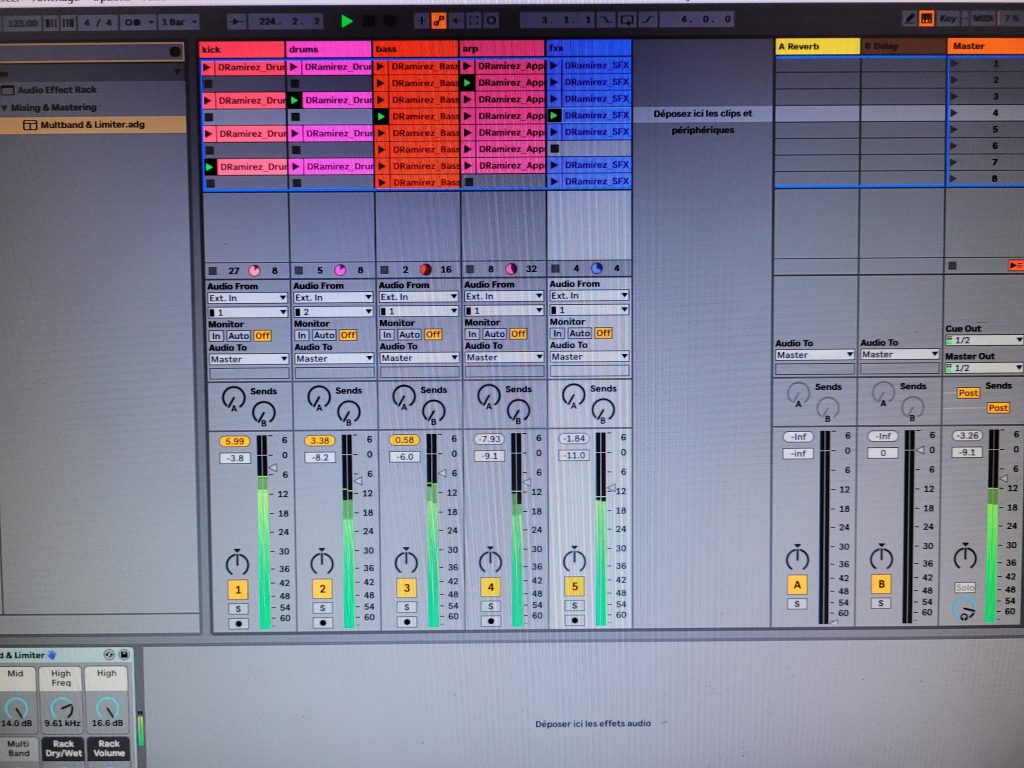Select the kick track header
Viewport: 1024px width, 768px height.
pyautogui.click(x=242, y=50)
